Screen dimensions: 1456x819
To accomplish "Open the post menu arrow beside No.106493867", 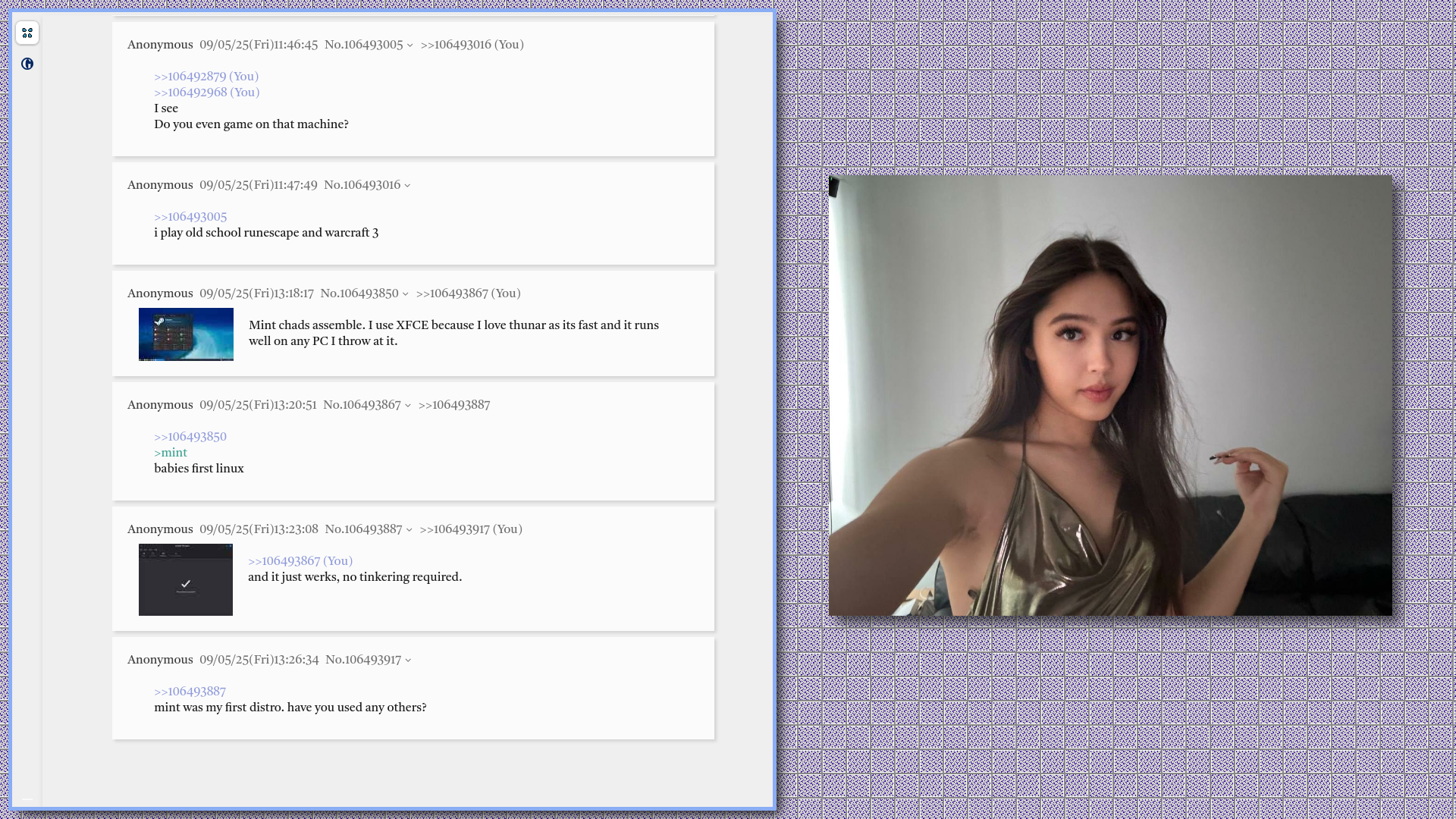I will (408, 406).
